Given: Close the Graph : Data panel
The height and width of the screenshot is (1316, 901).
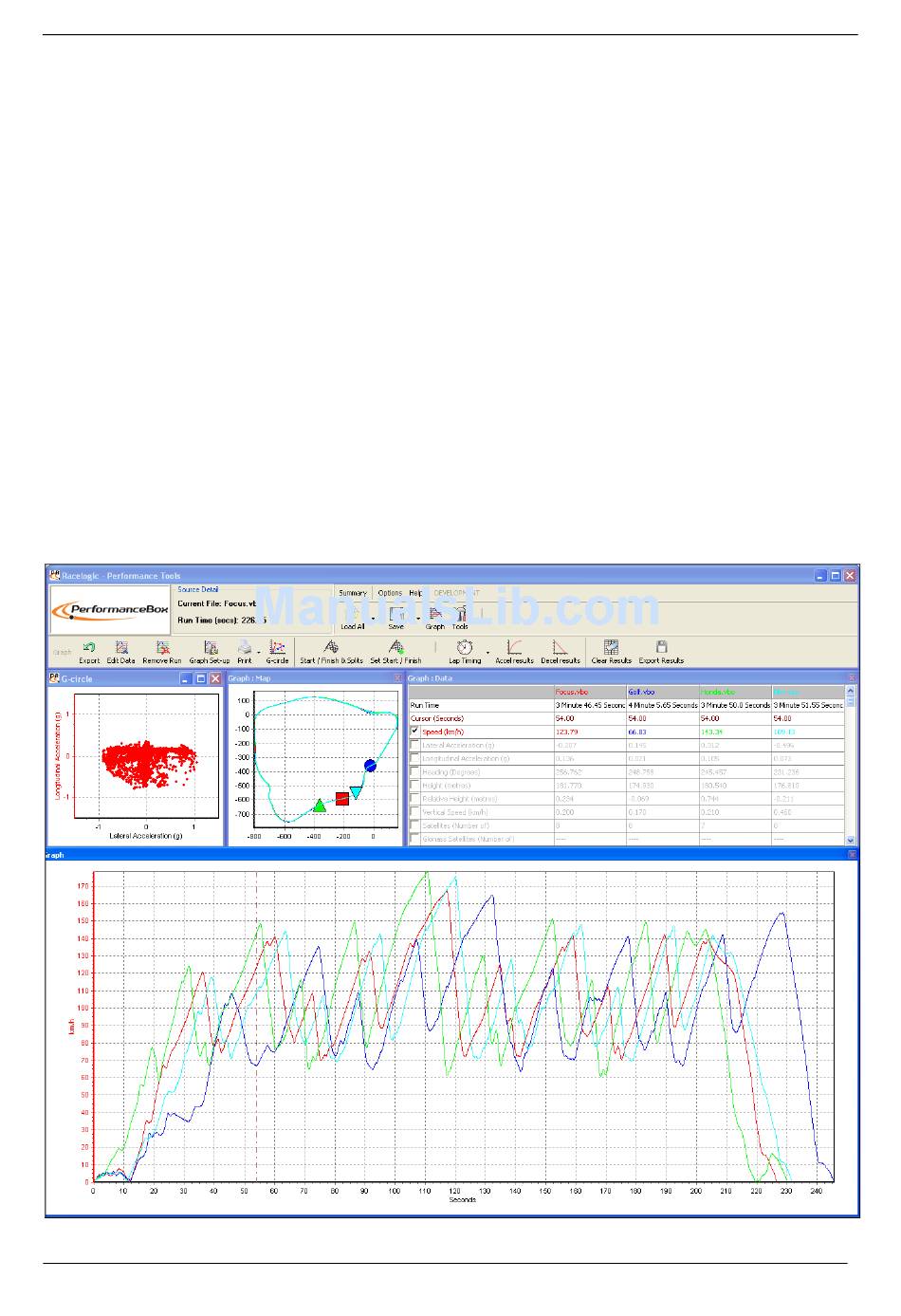Looking at the screenshot, I should click(x=851, y=678).
